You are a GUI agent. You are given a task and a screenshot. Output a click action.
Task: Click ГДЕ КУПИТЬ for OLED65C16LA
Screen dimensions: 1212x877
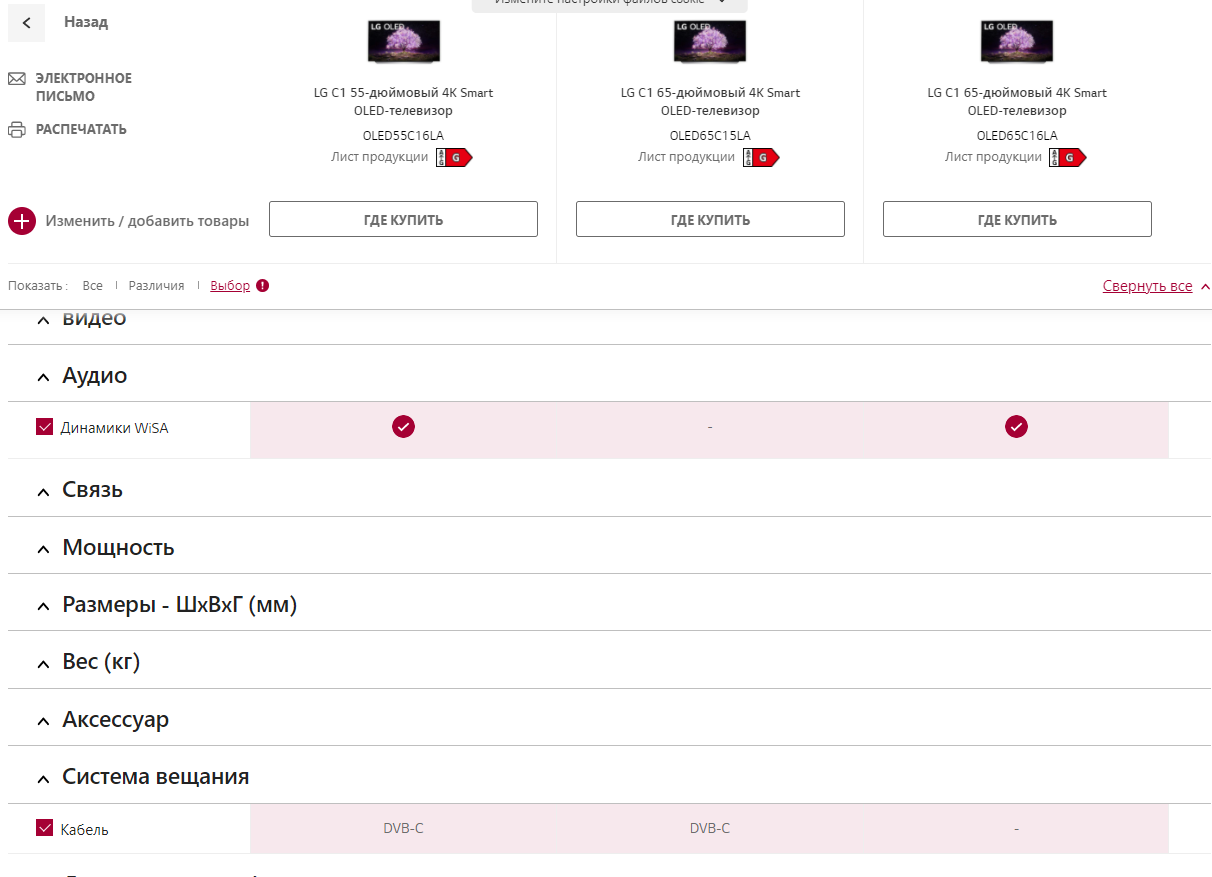[x=1017, y=220]
